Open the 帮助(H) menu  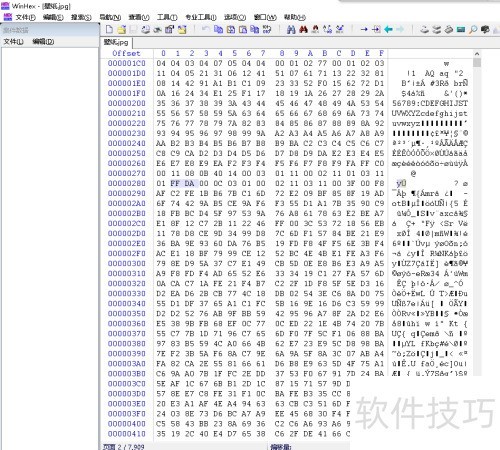[x=295, y=17]
